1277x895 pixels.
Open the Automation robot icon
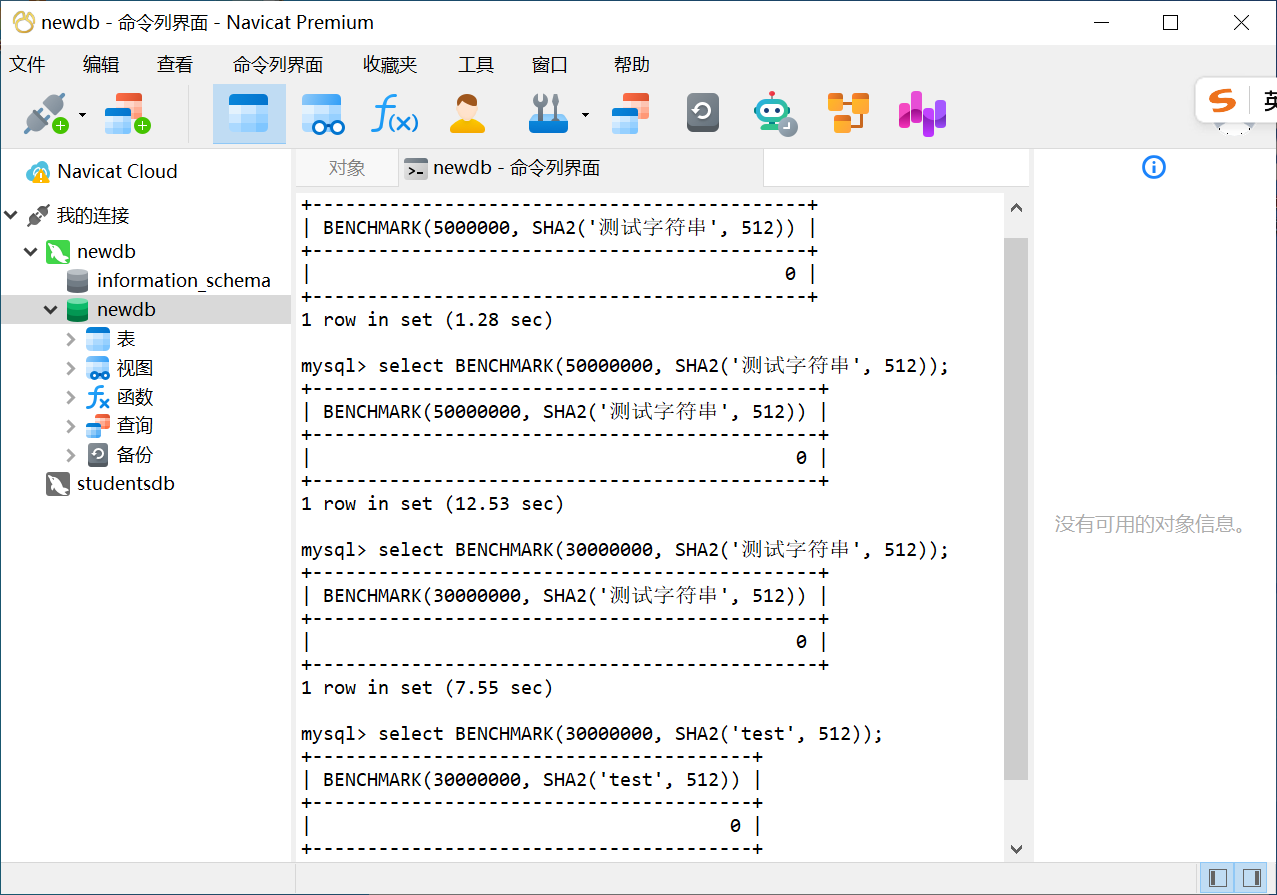coord(774,114)
